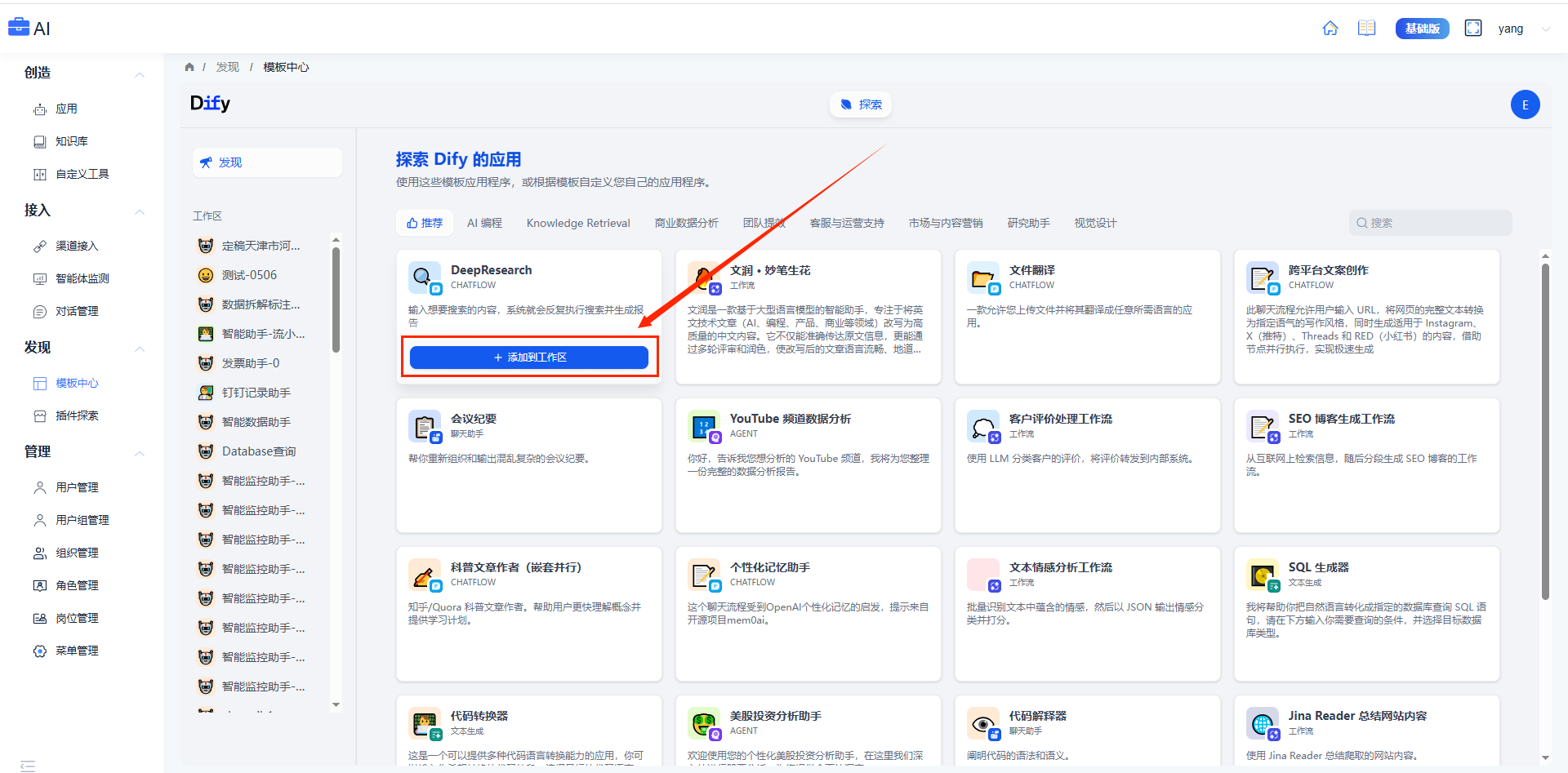Click the 探索 button at top
1568x773 pixels.
click(x=861, y=104)
